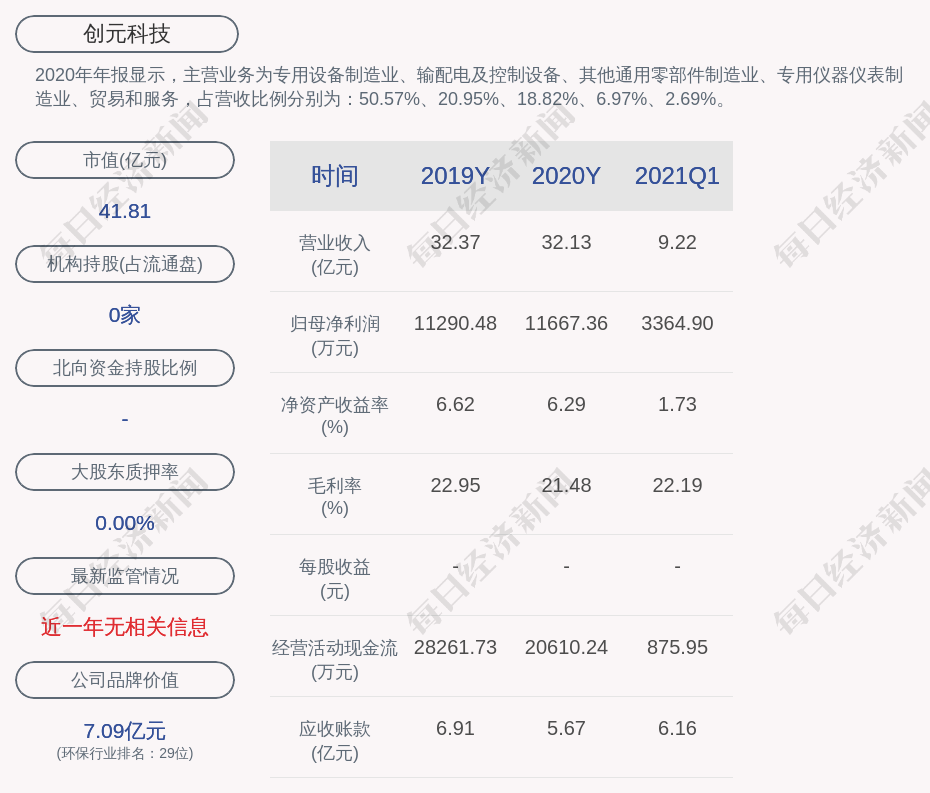Image resolution: width=930 pixels, height=793 pixels.
Task: Open the 最新监管情况 label pill
Action: [x=125, y=576]
